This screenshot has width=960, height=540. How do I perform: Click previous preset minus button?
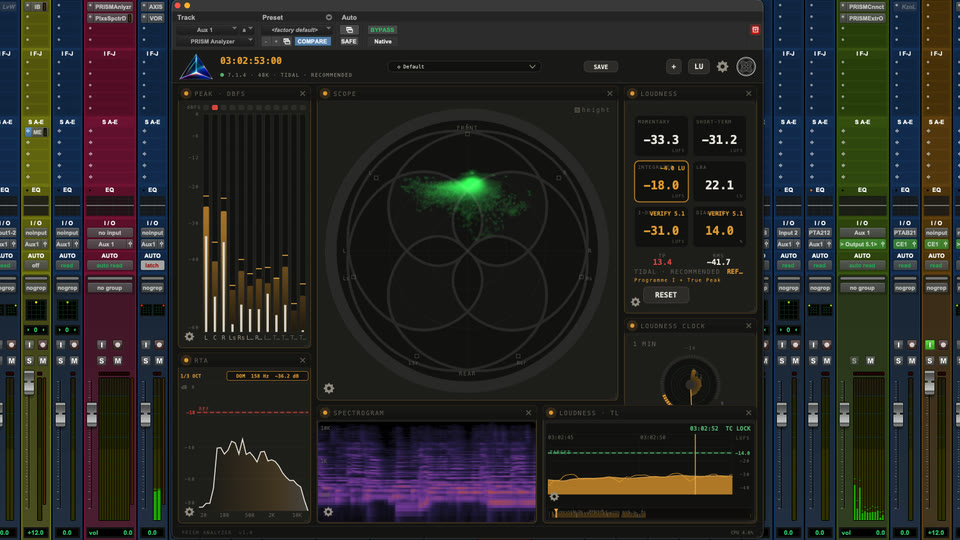click(266, 41)
